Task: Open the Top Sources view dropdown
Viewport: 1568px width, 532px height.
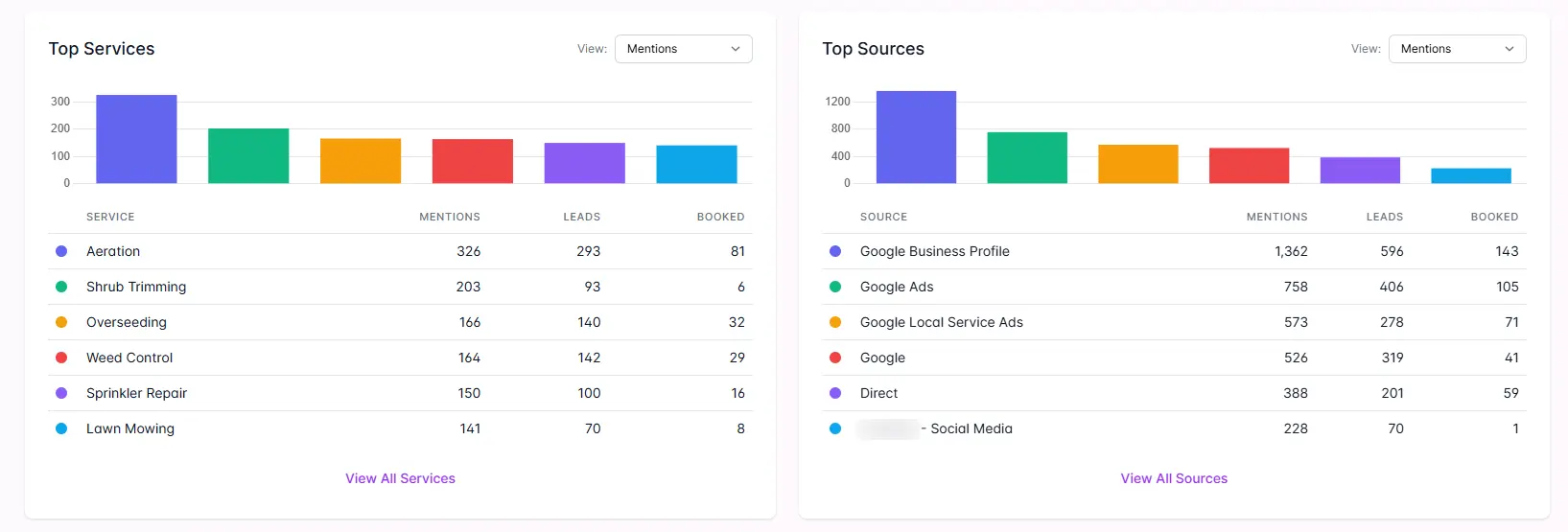Action: 1456,49
